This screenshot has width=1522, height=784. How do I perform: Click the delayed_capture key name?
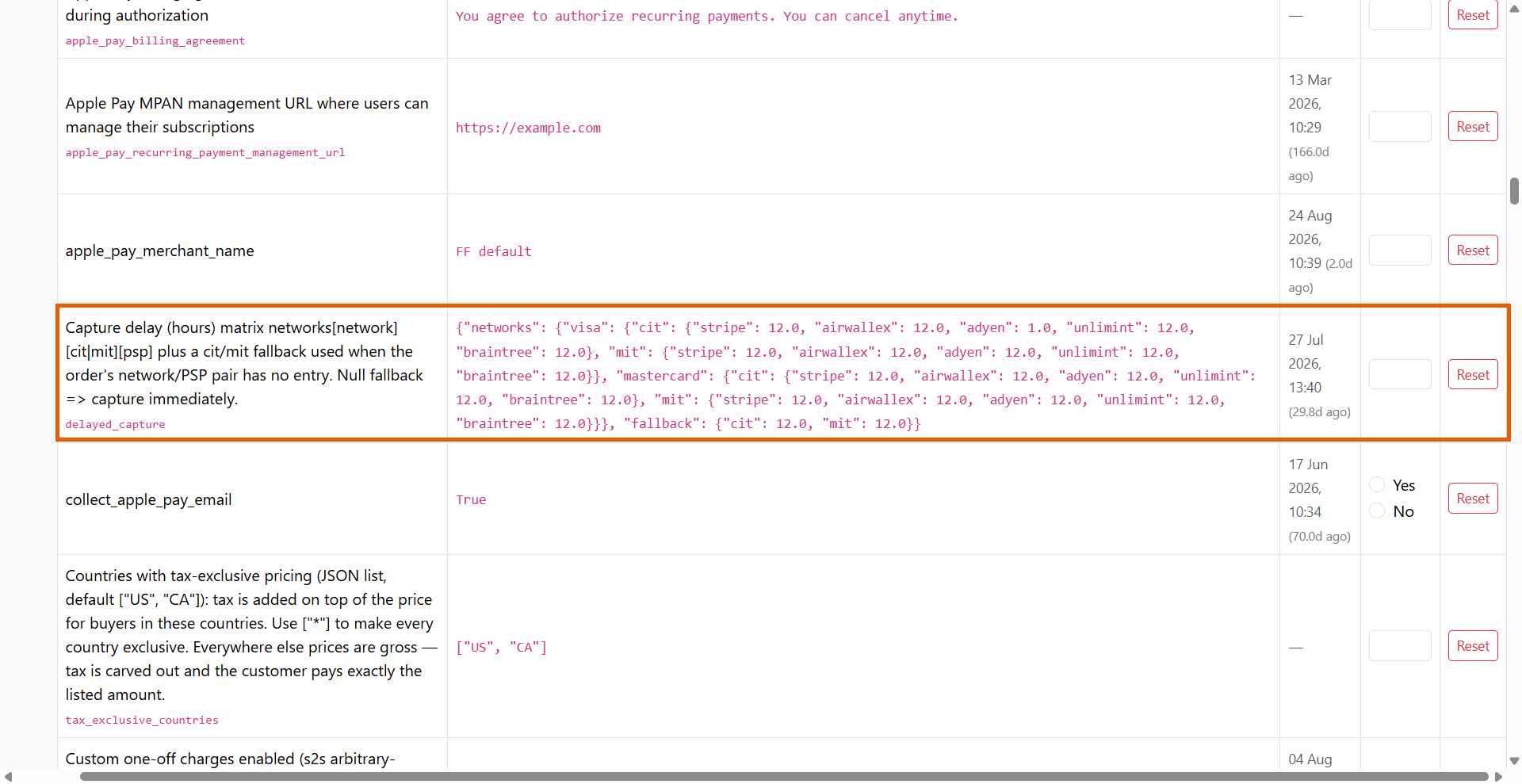[x=116, y=425]
